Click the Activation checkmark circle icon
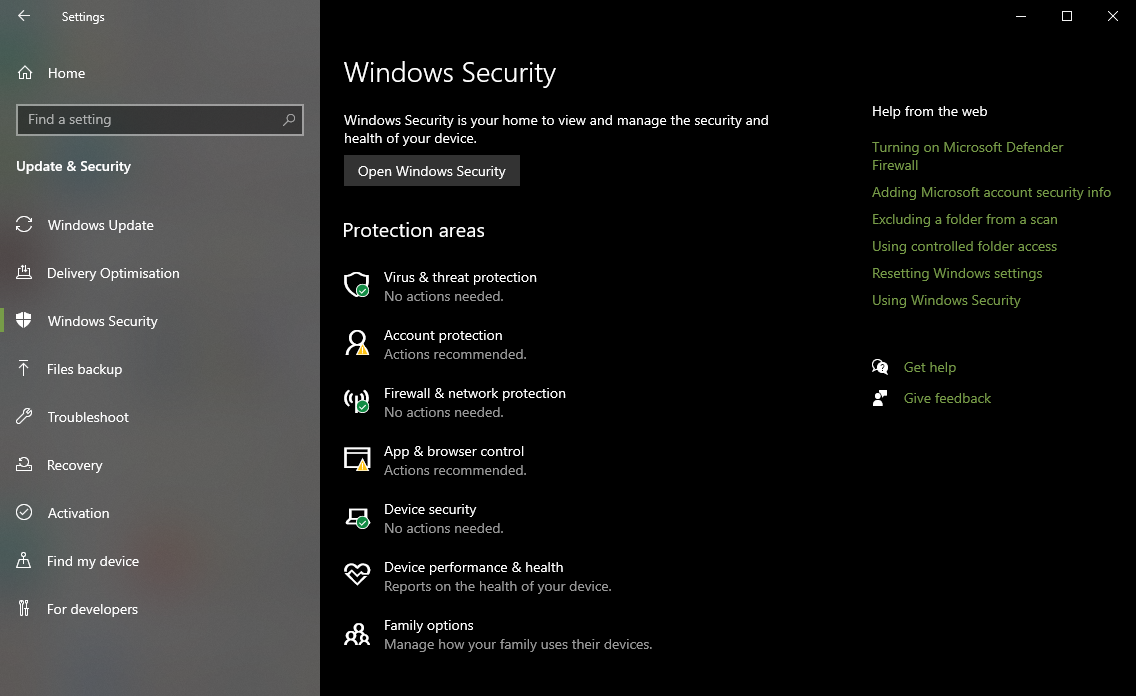Viewport: 1136px width, 696px height. coord(24,512)
